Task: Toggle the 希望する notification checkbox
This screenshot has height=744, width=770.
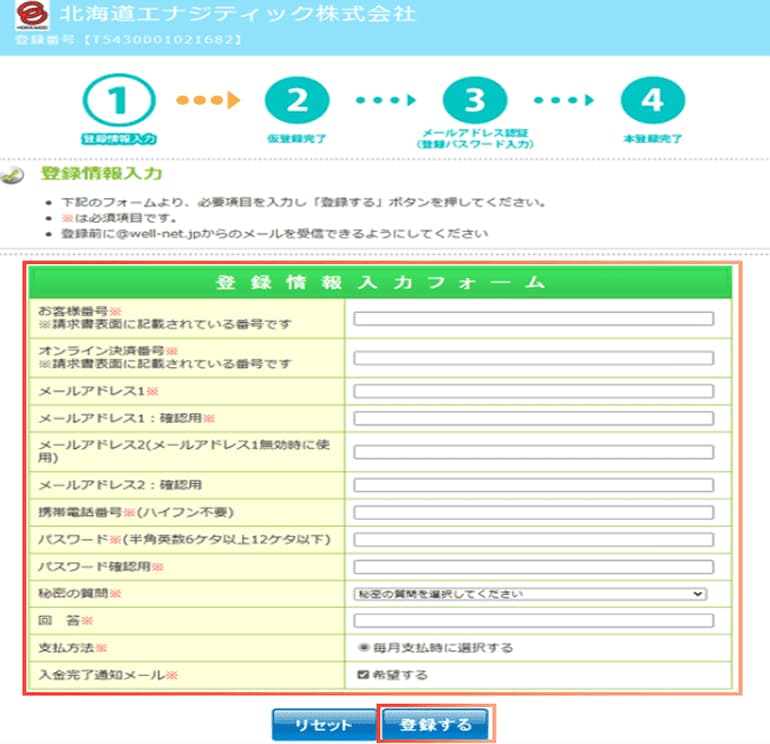Action: click(363, 675)
